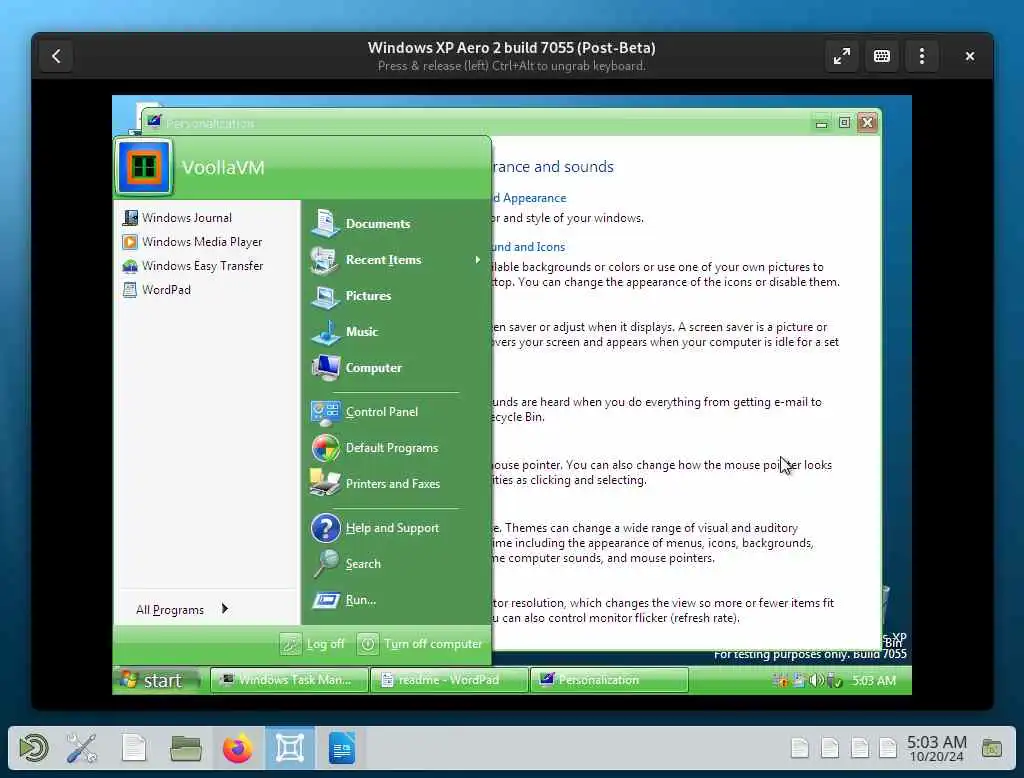Click the Turn off computer button
Viewport: 1024px width, 778px height.
coord(420,644)
